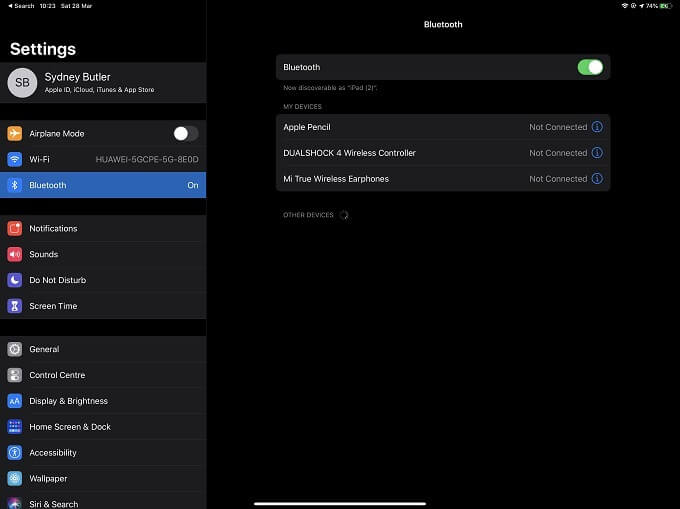Tap the General gear icon

click(x=15, y=349)
